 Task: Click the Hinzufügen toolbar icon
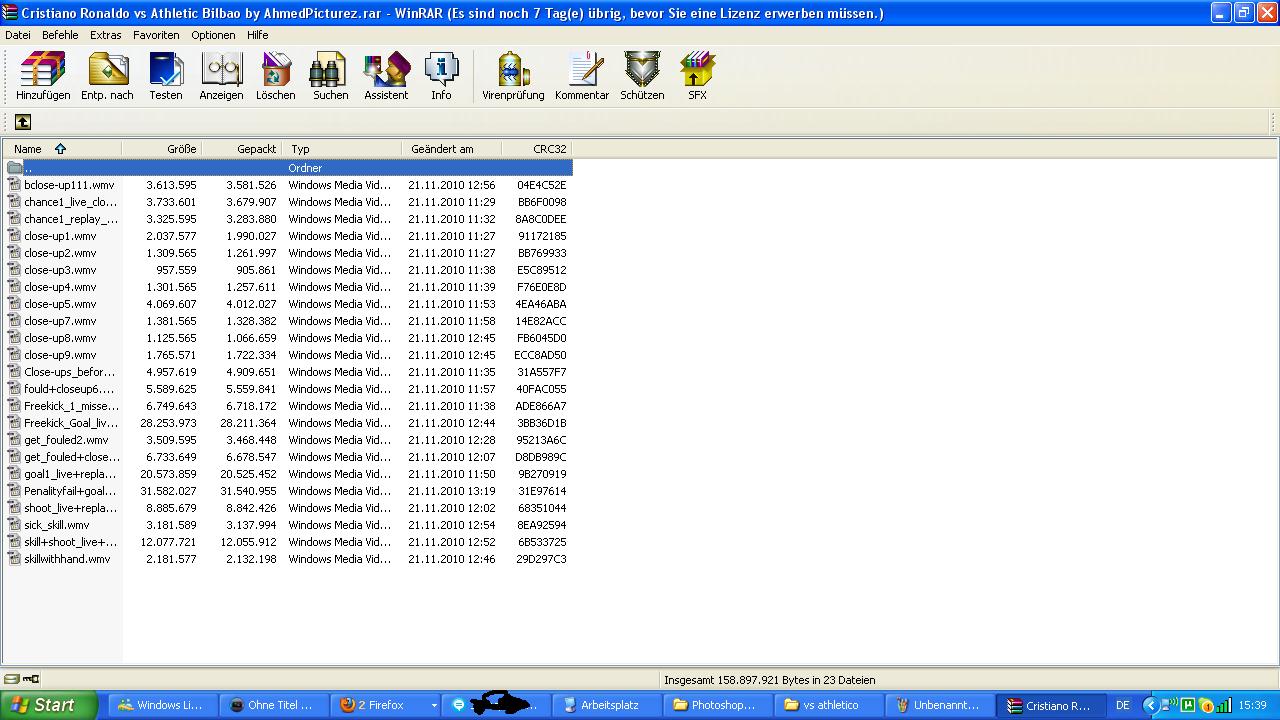point(43,76)
